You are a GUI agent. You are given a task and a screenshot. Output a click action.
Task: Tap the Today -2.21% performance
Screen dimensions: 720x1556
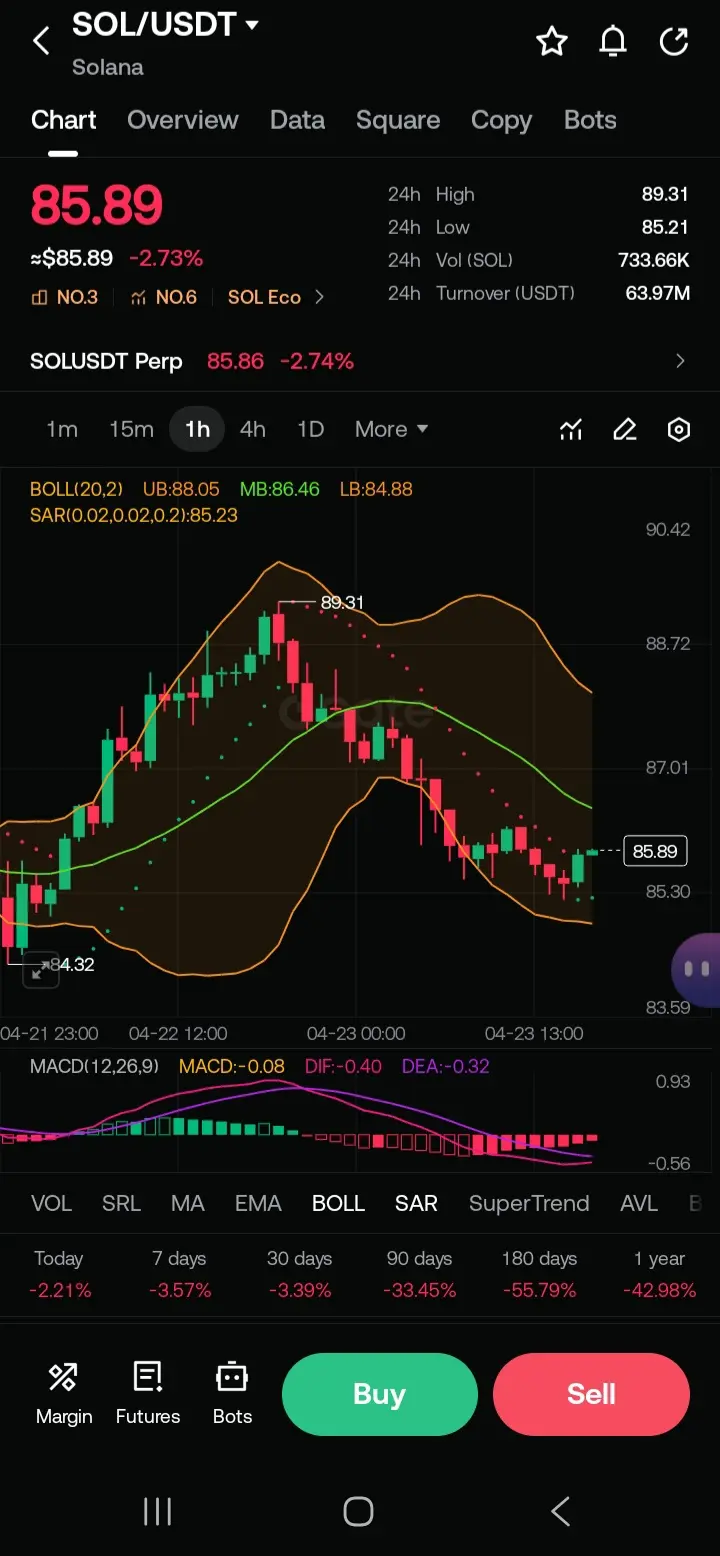pos(59,1274)
